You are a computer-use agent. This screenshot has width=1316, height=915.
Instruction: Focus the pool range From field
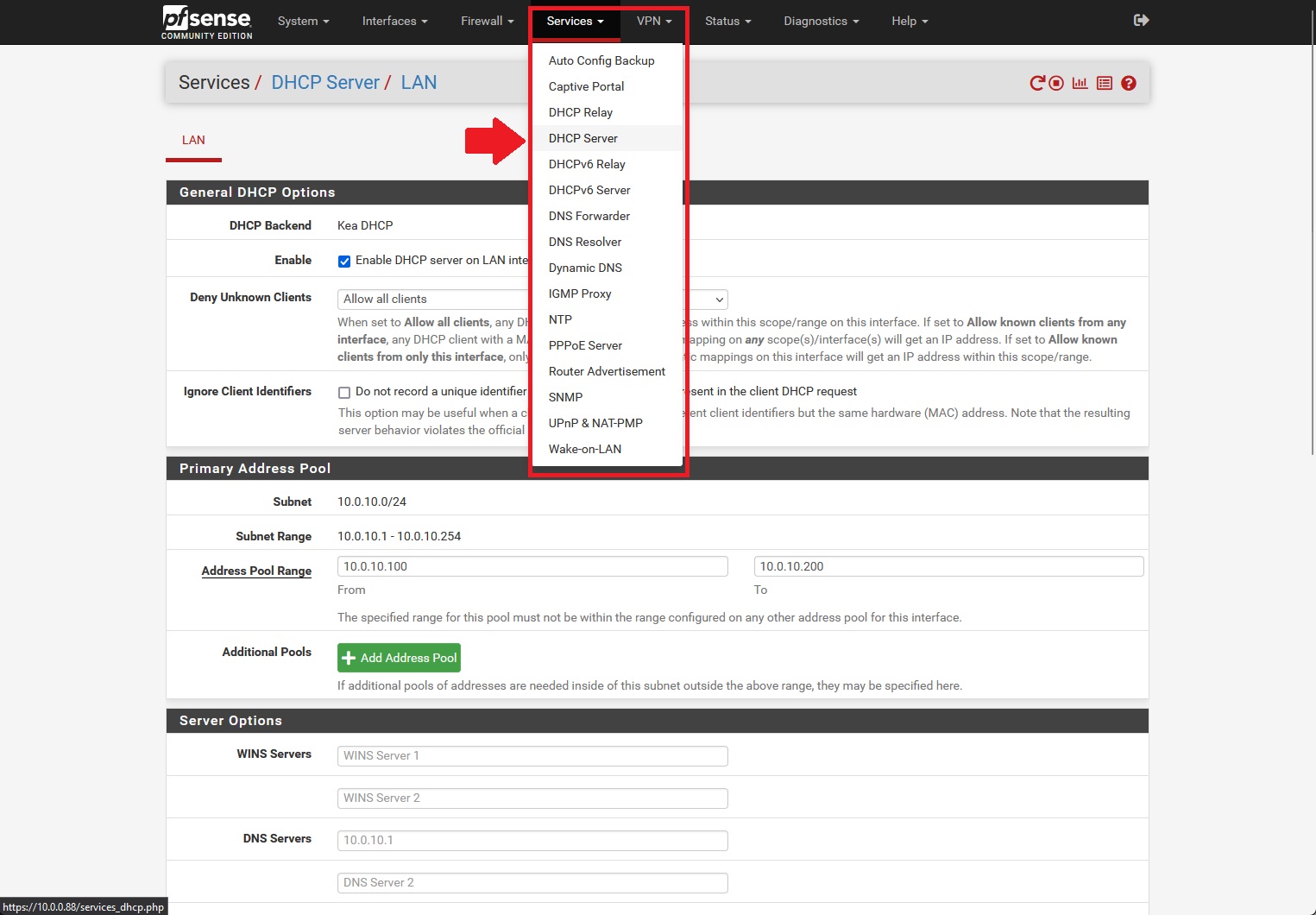tap(532, 566)
